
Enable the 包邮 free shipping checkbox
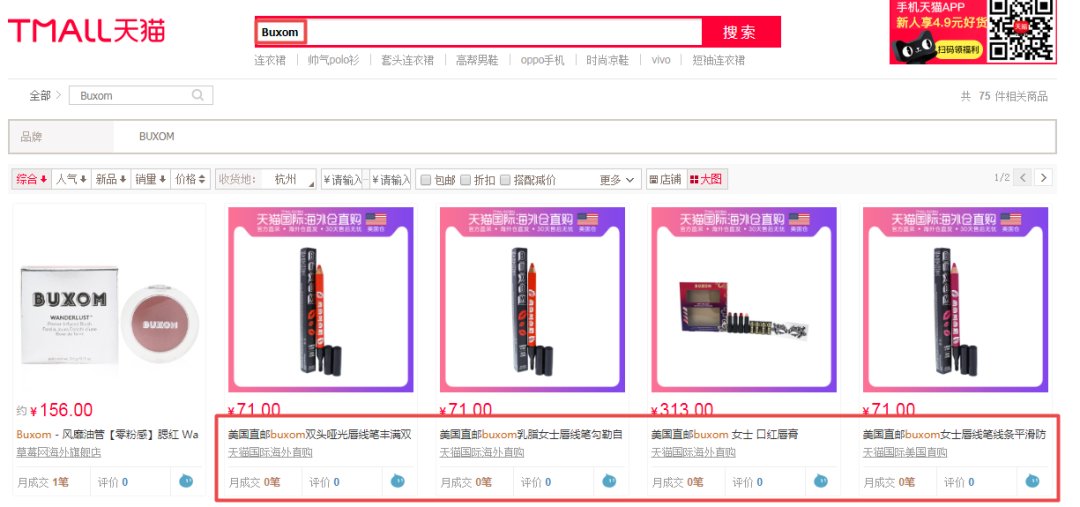pyautogui.click(x=426, y=180)
